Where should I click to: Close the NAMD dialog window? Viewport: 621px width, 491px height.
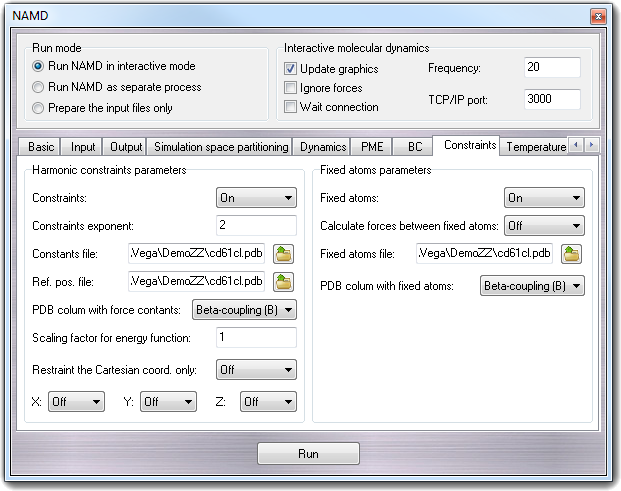tap(596, 16)
